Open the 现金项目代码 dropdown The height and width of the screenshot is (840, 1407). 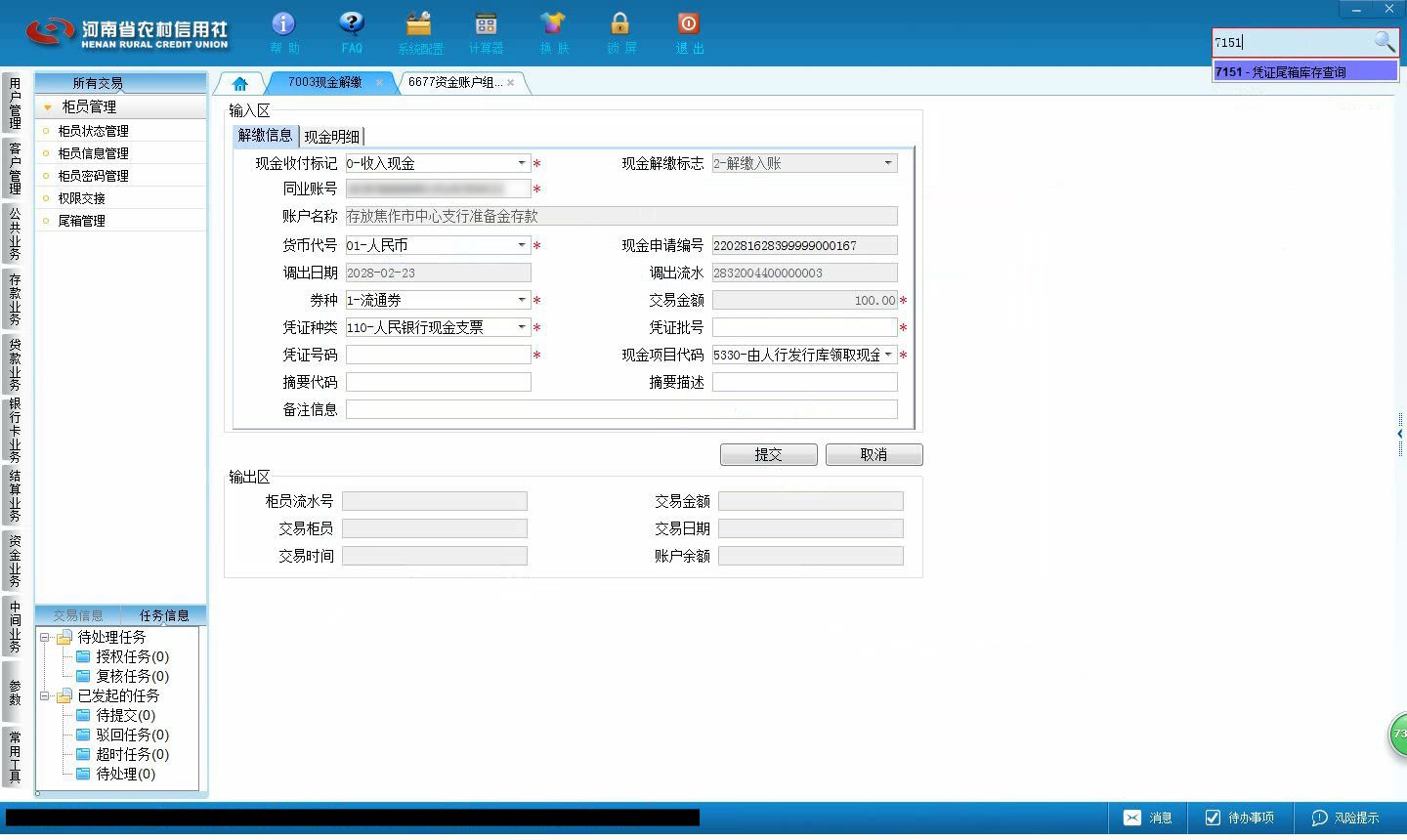point(888,355)
